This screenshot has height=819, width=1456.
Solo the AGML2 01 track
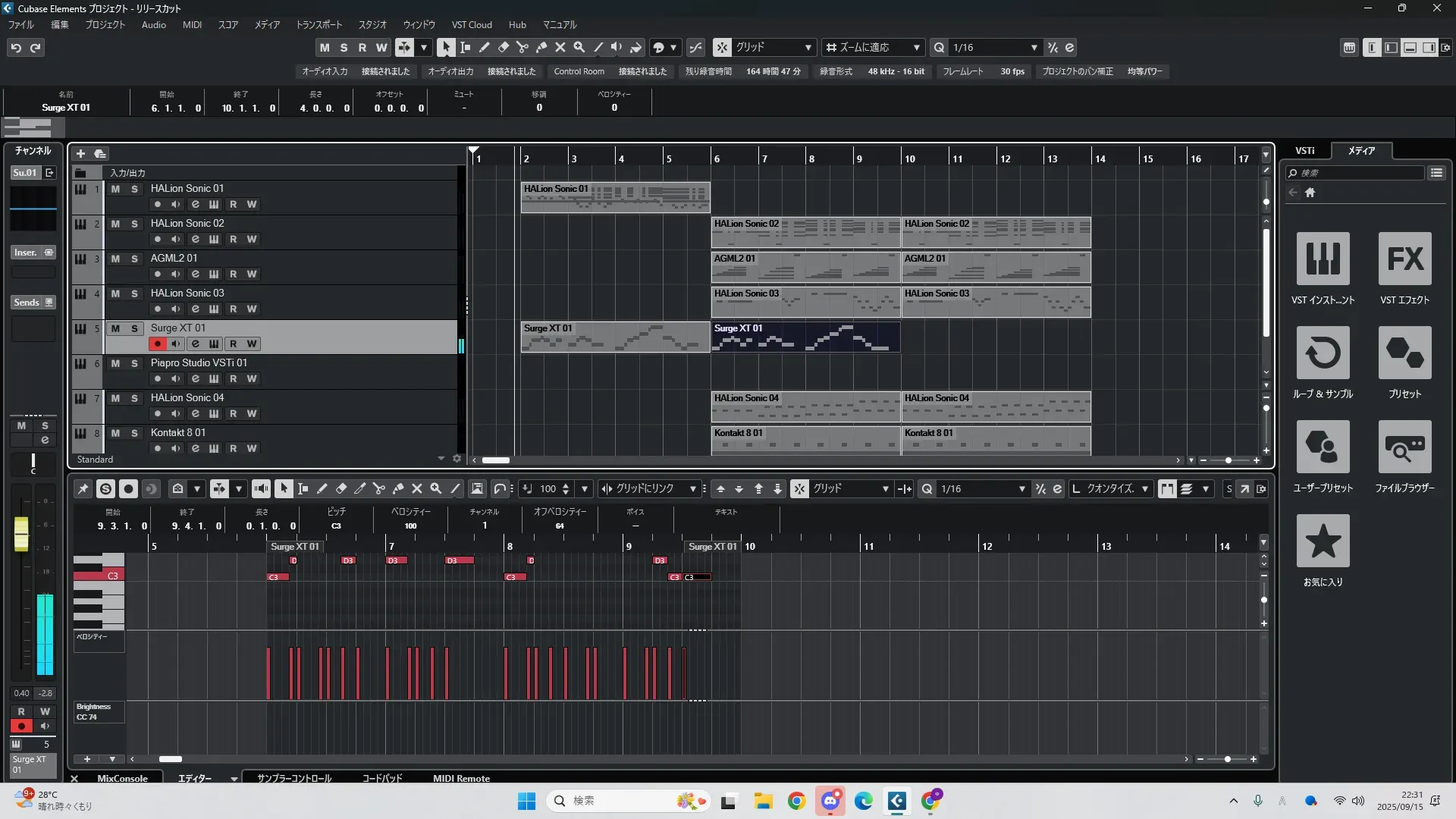(134, 259)
